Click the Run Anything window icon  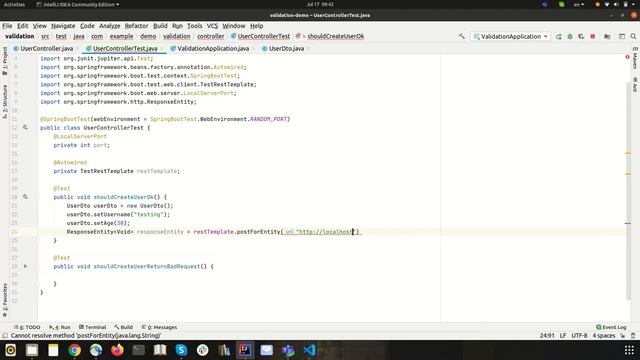pos(622,36)
